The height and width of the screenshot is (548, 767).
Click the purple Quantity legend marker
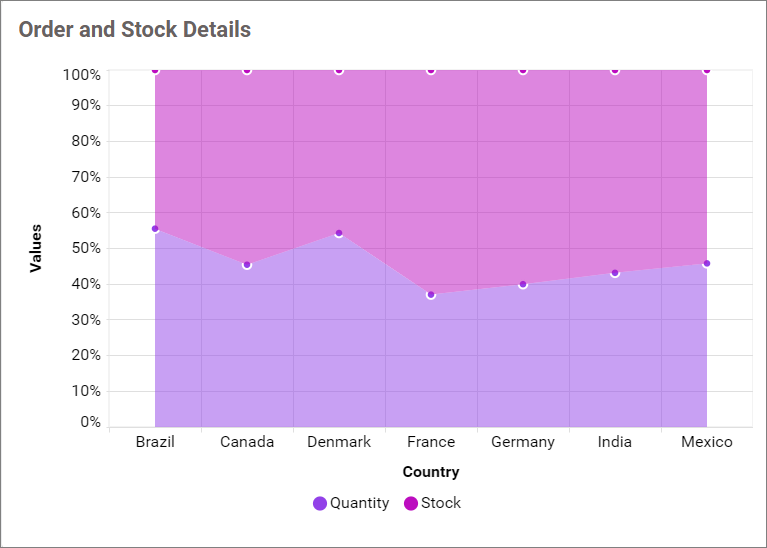pos(320,503)
